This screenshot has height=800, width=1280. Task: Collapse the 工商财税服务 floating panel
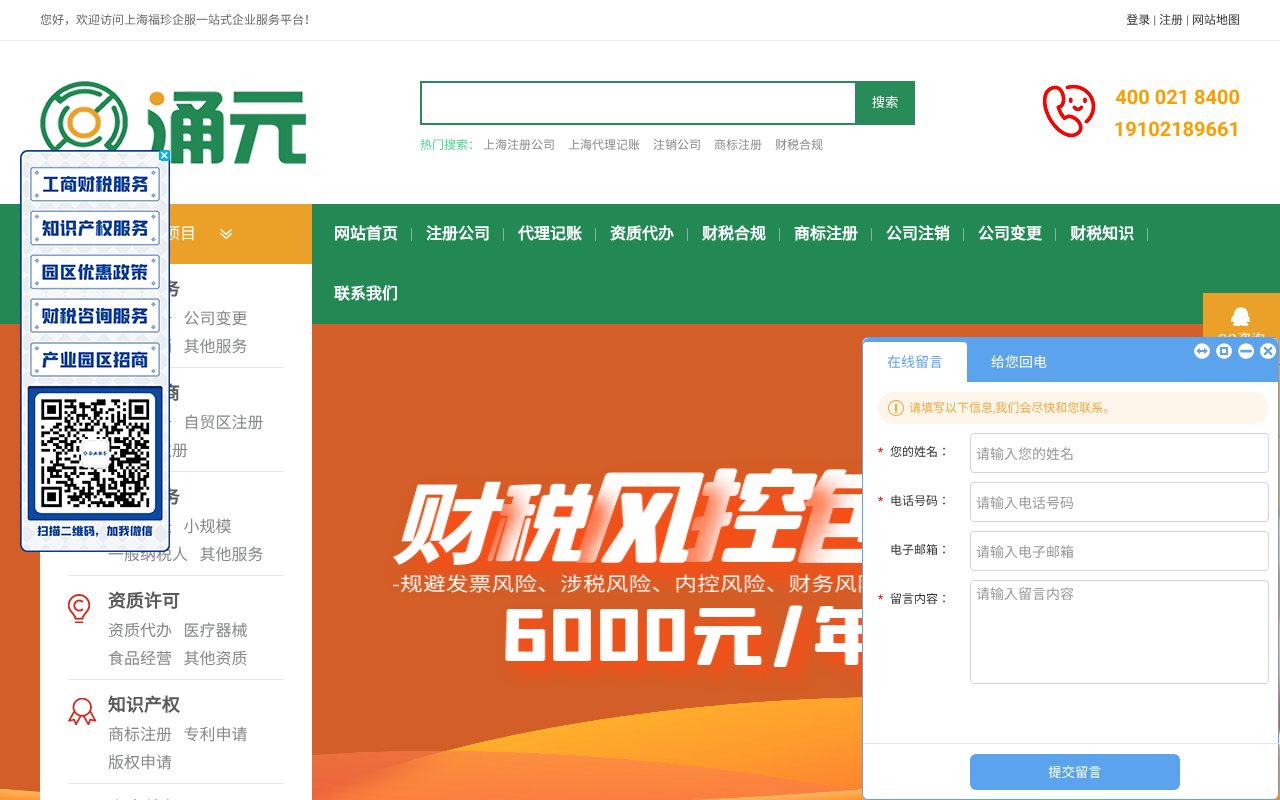point(164,155)
